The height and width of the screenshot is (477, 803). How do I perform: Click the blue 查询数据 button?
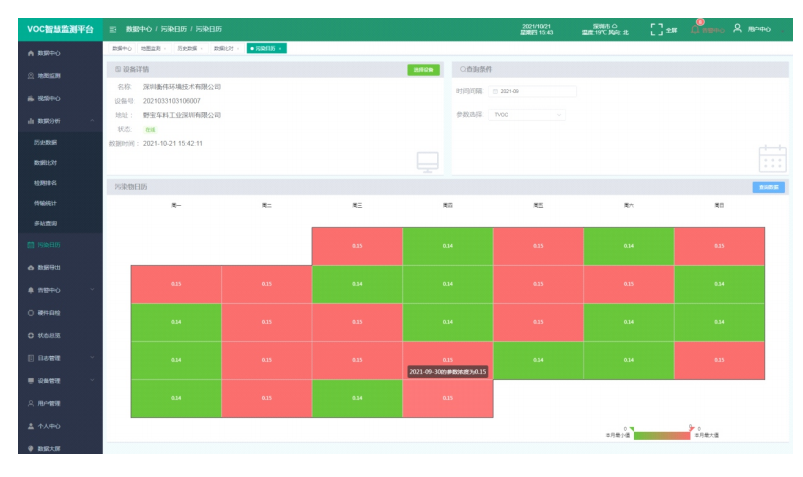point(768,187)
